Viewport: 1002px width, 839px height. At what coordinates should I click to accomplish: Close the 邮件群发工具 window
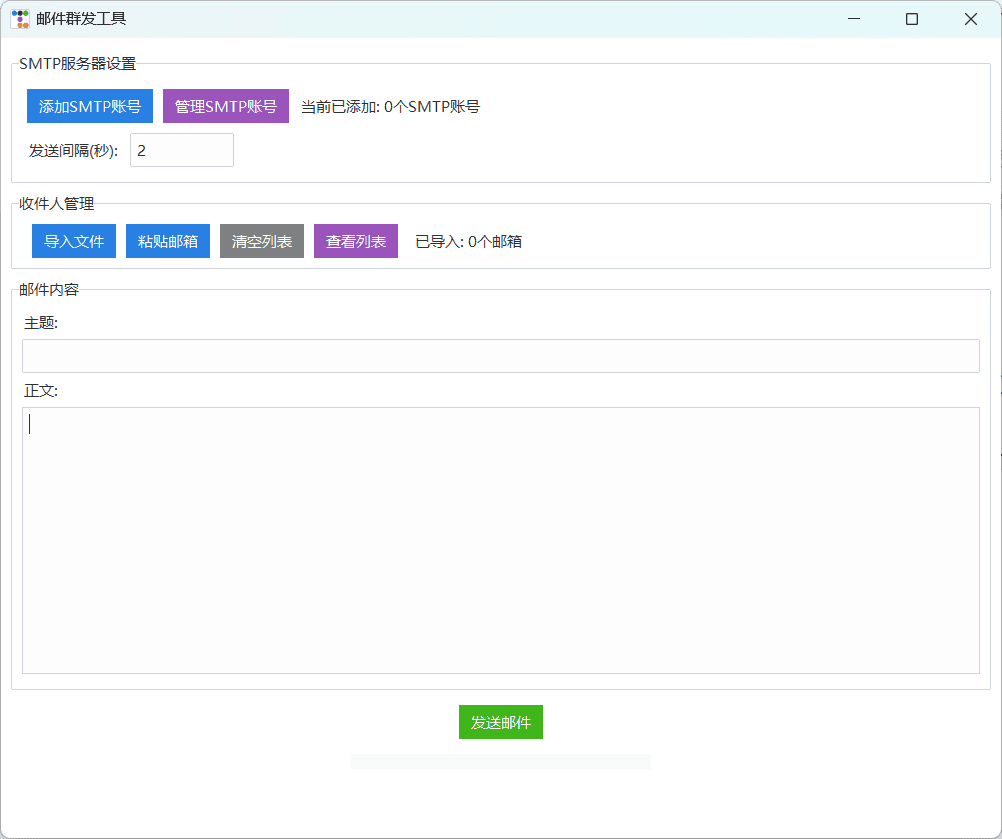[970, 19]
